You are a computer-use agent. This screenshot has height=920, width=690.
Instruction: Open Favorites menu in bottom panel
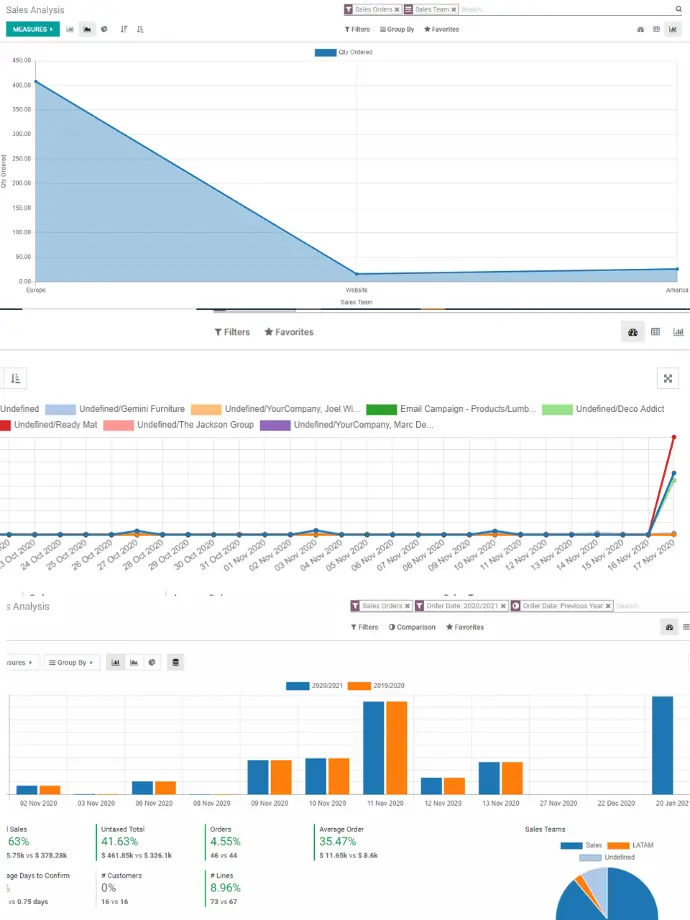point(465,627)
